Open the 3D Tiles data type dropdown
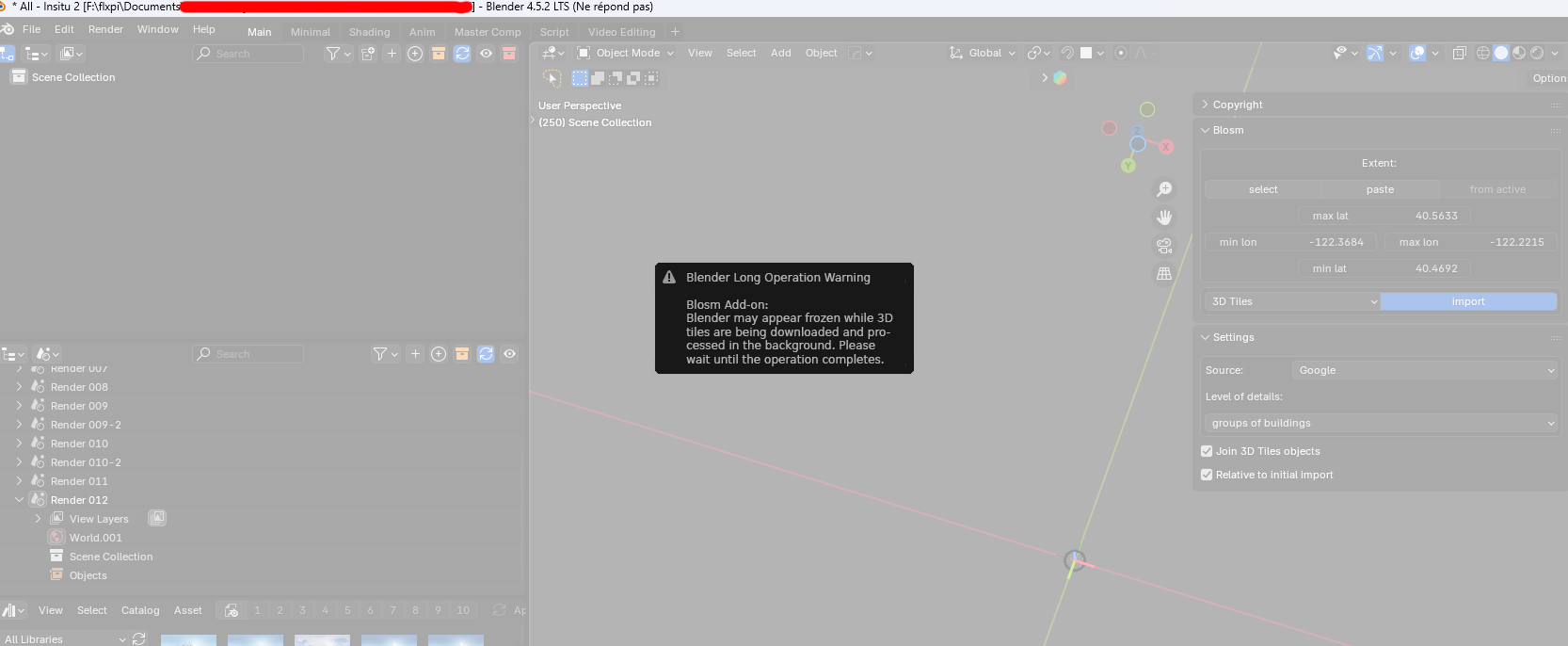1568x646 pixels. (1292, 301)
